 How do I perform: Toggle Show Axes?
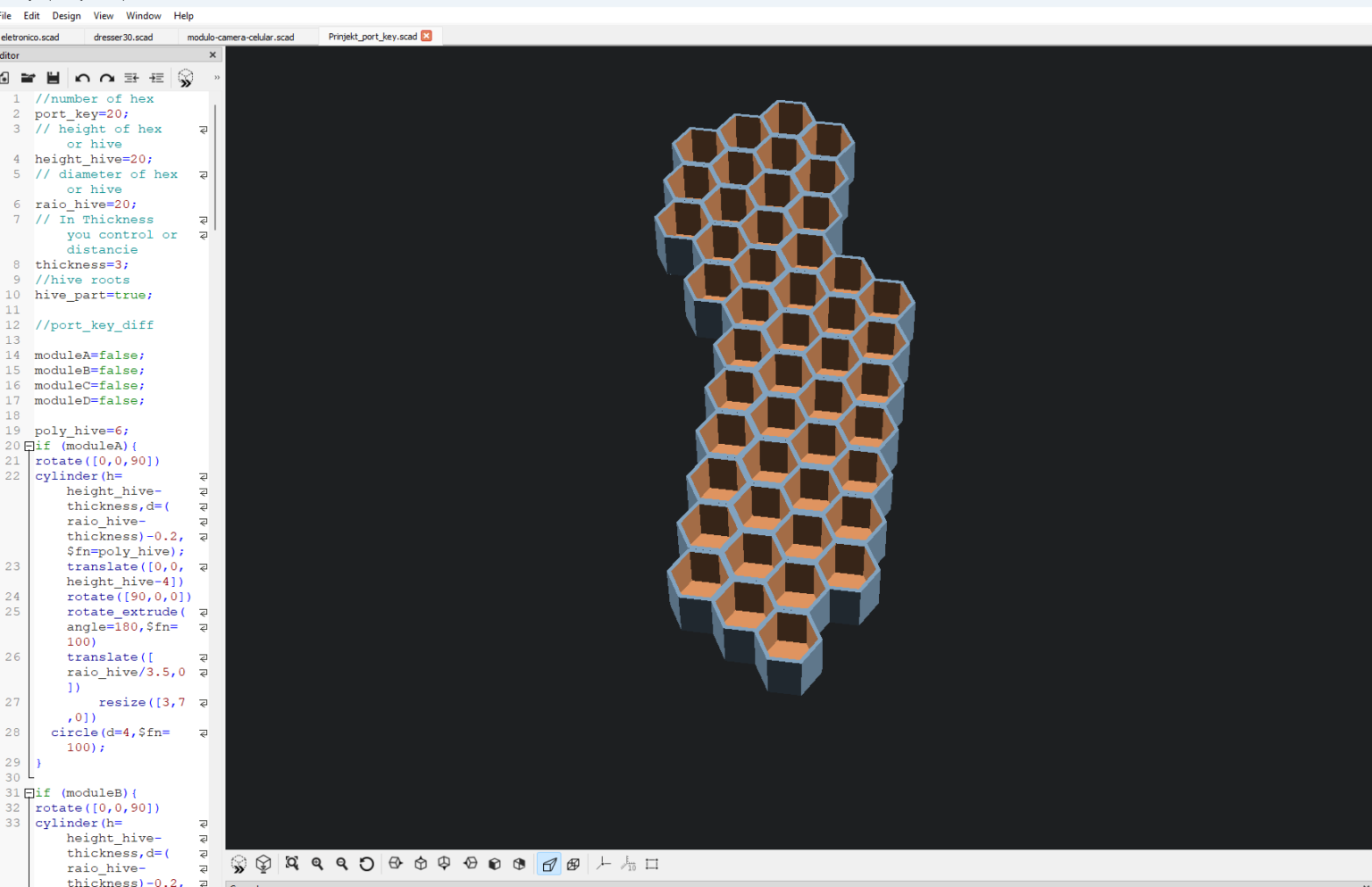pos(603,864)
